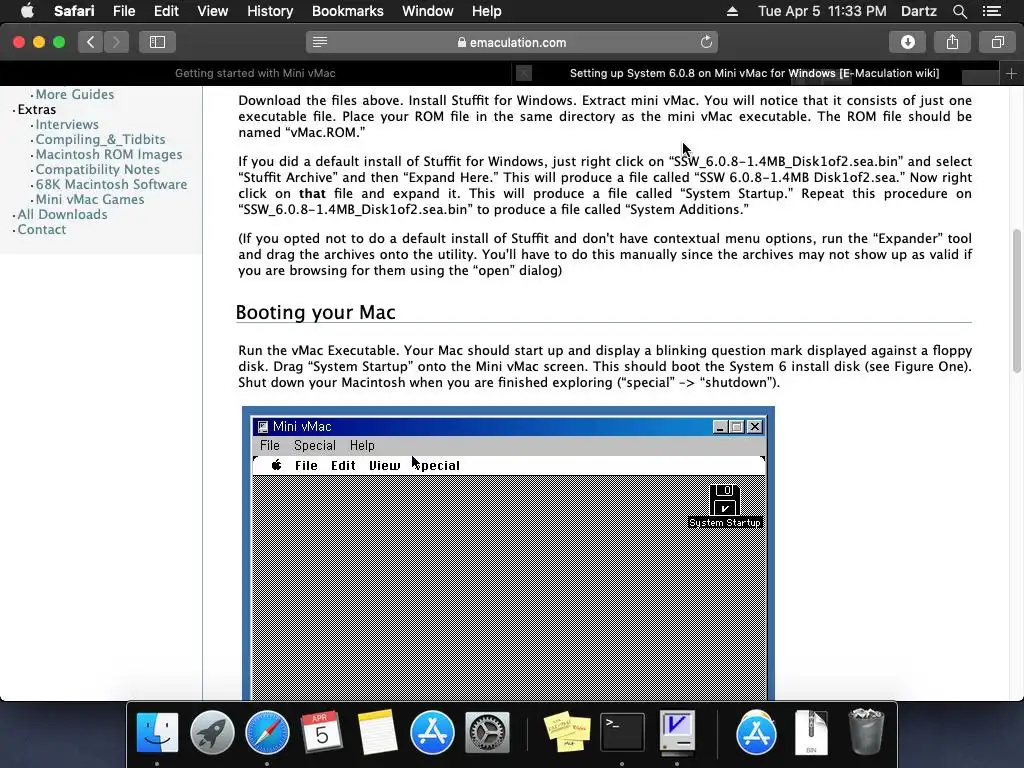The width and height of the screenshot is (1024, 768).
Task: Open the Interviews link
Action: [x=67, y=124]
